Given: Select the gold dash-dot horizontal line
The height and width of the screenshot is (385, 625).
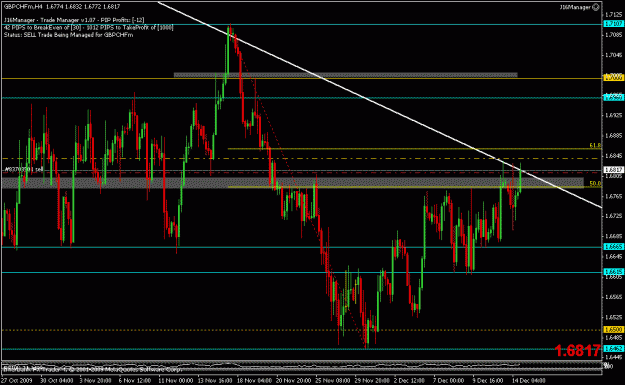Looking at the screenshot, I should pyautogui.click(x=301, y=159).
